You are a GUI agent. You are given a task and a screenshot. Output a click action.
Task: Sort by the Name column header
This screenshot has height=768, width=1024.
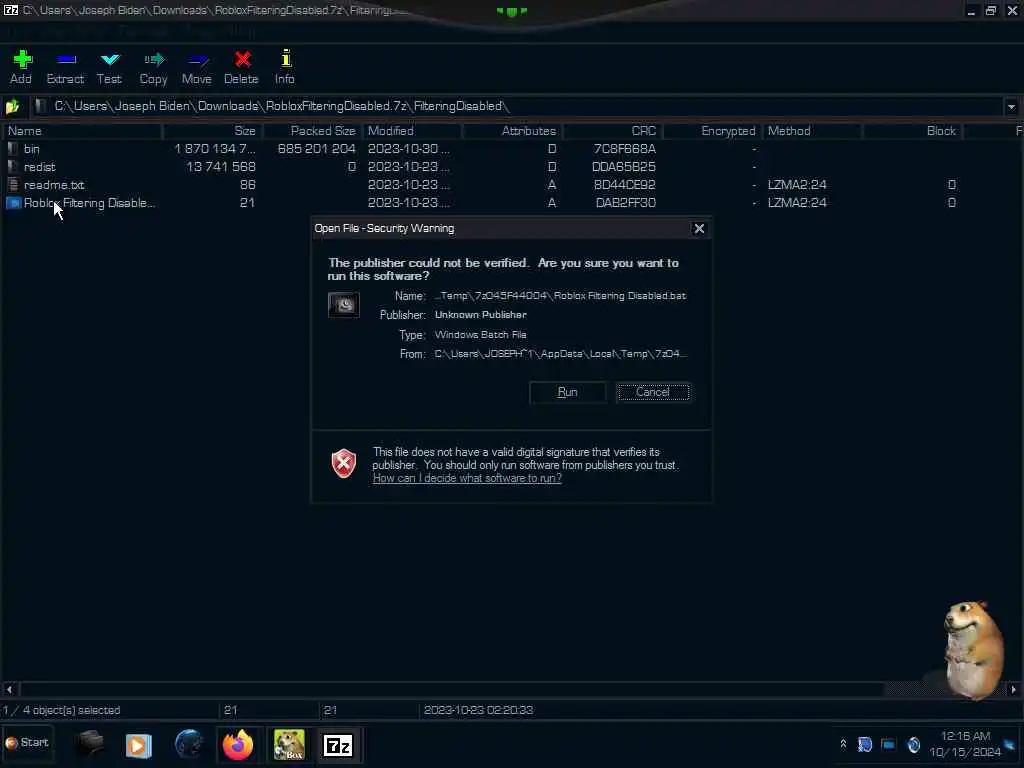(82, 131)
